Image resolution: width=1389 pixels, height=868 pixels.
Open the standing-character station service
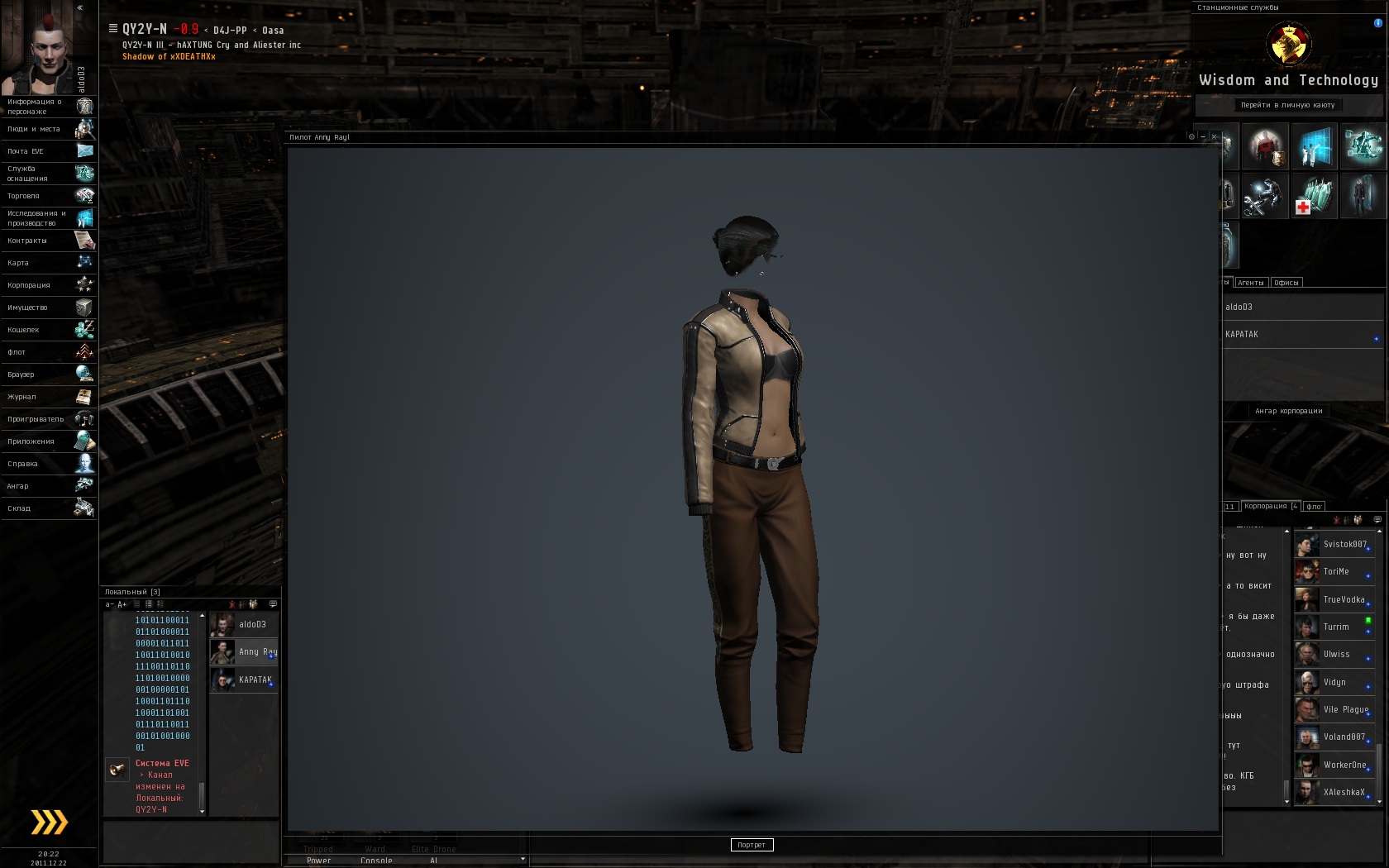(1363, 196)
